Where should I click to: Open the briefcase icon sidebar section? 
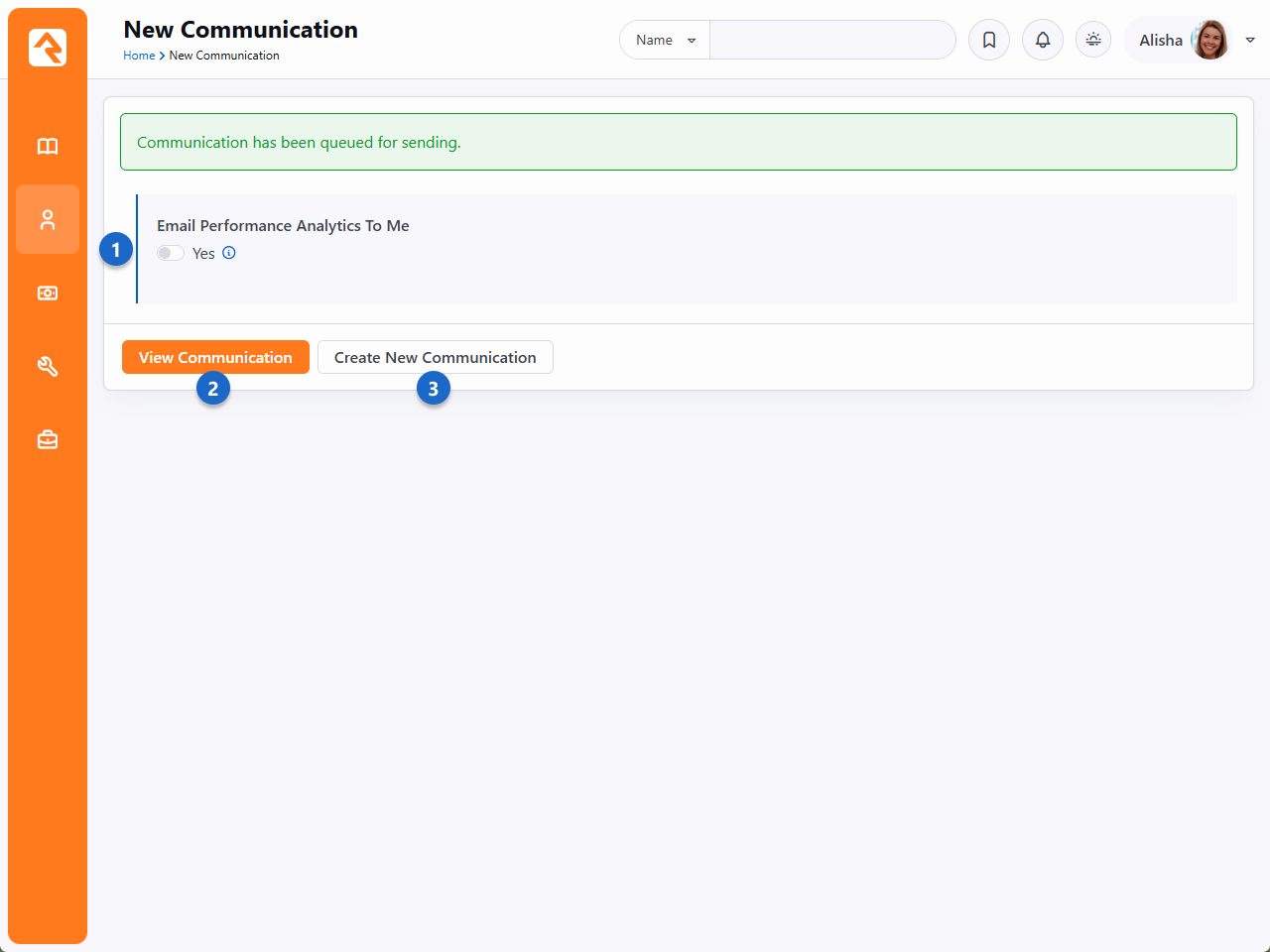pos(48,439)
